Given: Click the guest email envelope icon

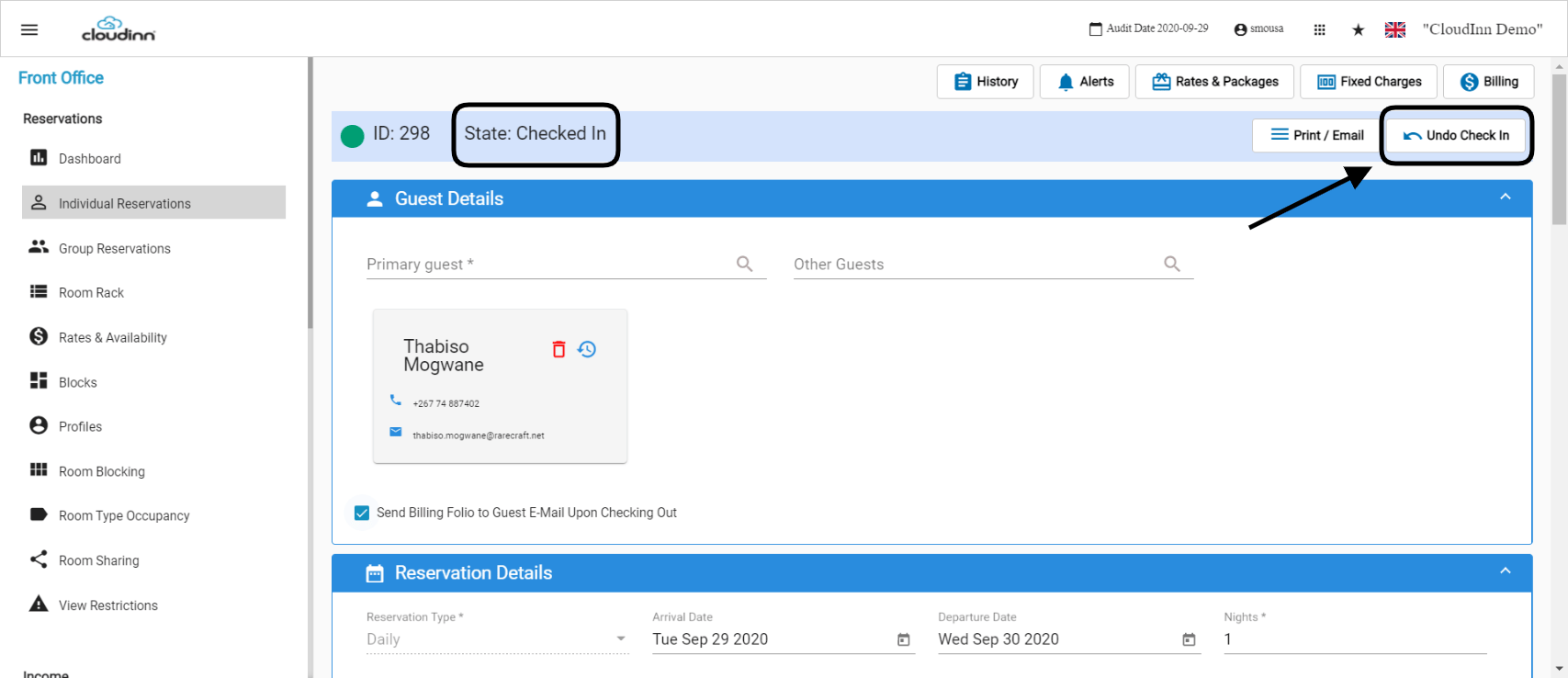Looking at the screenshot, I should (x=396, y=432).
